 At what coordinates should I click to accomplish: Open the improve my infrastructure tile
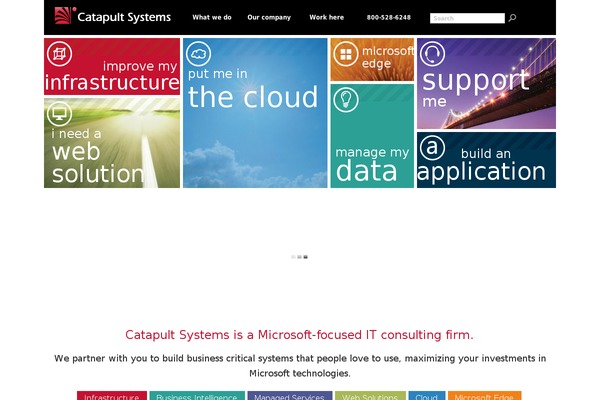pyautogui.click(x=112, y=66)
